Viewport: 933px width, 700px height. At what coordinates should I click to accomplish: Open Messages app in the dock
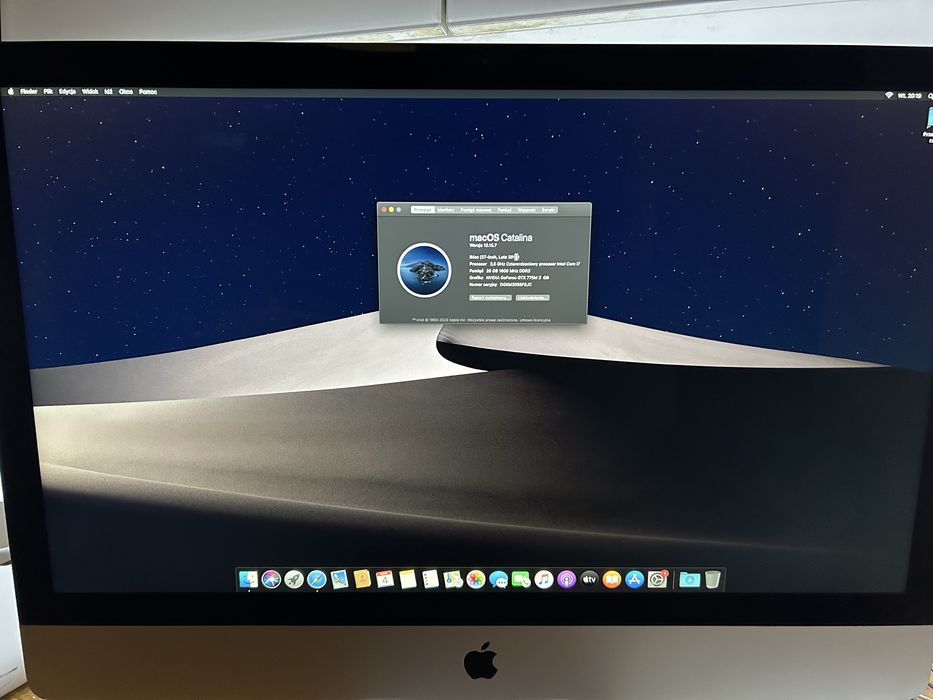point(499,579)
